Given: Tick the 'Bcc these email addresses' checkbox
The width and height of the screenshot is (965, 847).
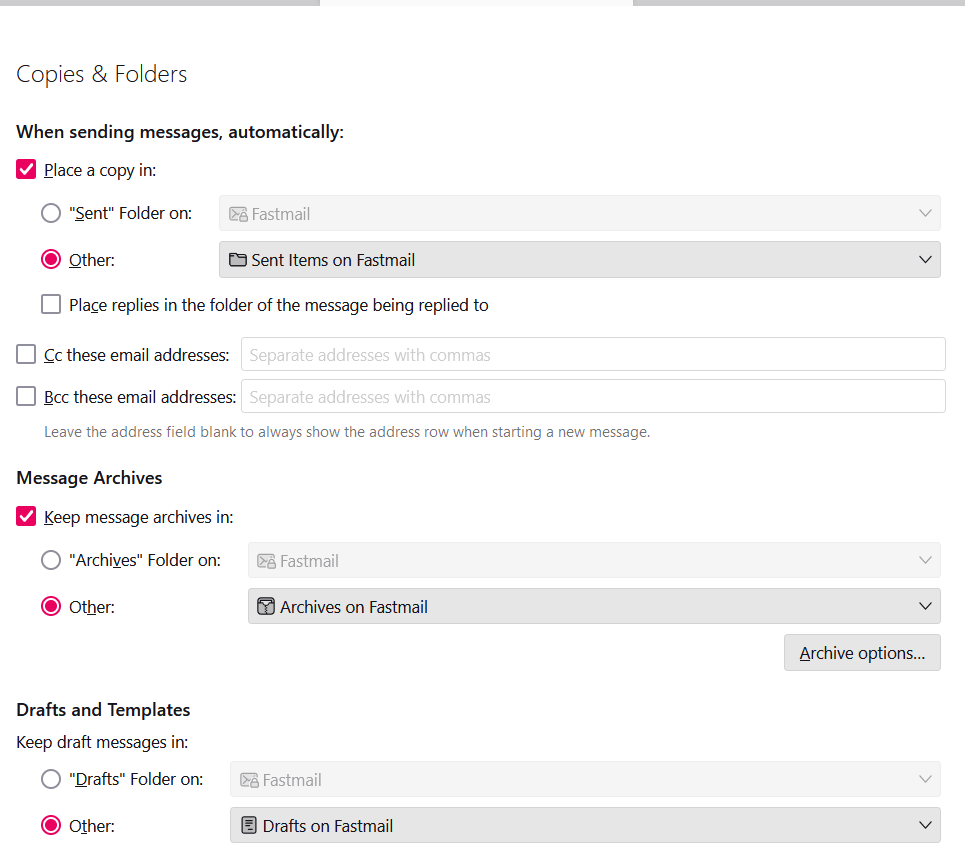Looking at the screenshot, I should [x=27, y=397].
